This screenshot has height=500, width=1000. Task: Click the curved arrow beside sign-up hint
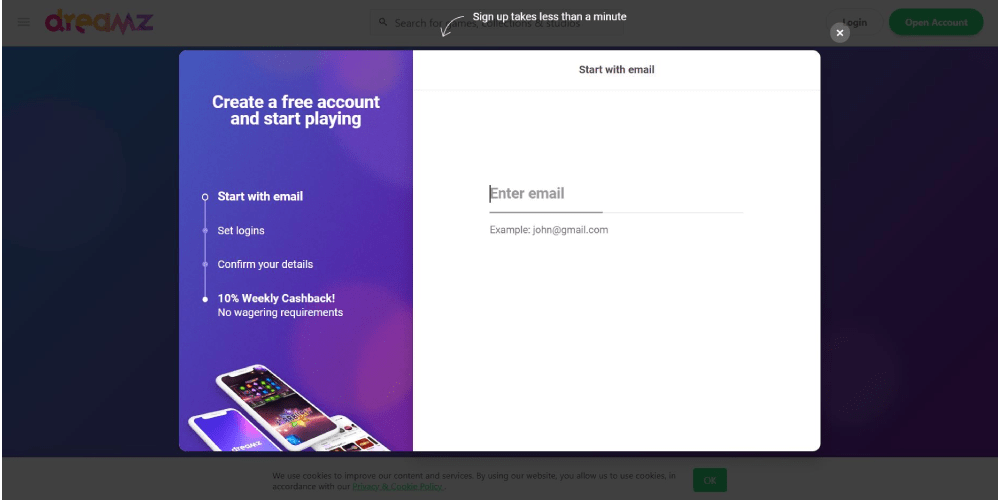pyautogui.click(x=453, y=25)
